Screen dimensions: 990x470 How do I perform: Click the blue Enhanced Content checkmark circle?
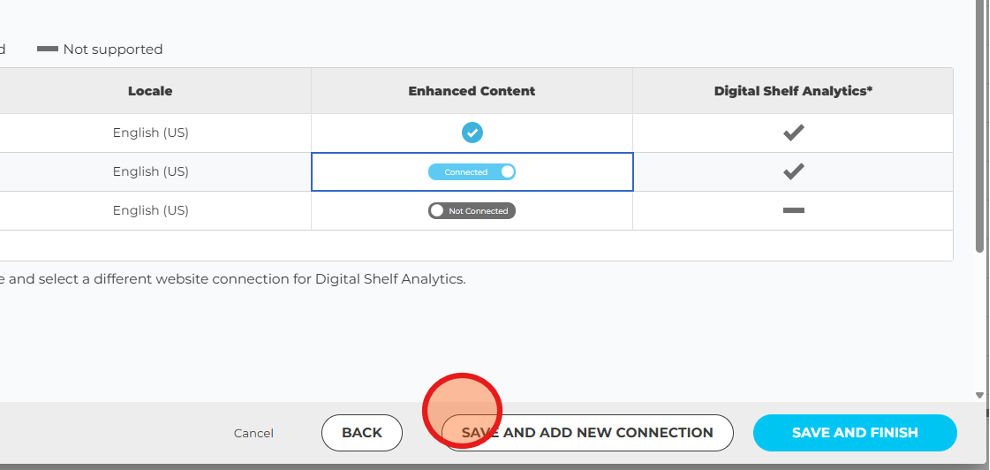click(x=472, y=133)
